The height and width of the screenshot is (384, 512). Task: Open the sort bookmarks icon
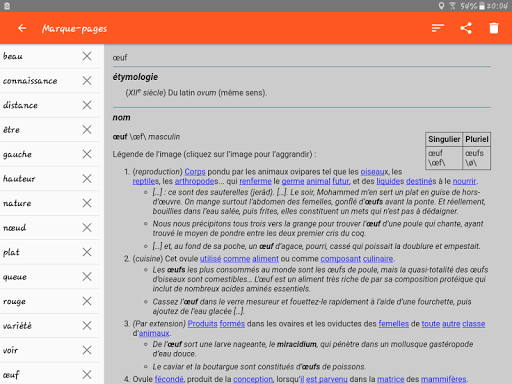[438, 28]
